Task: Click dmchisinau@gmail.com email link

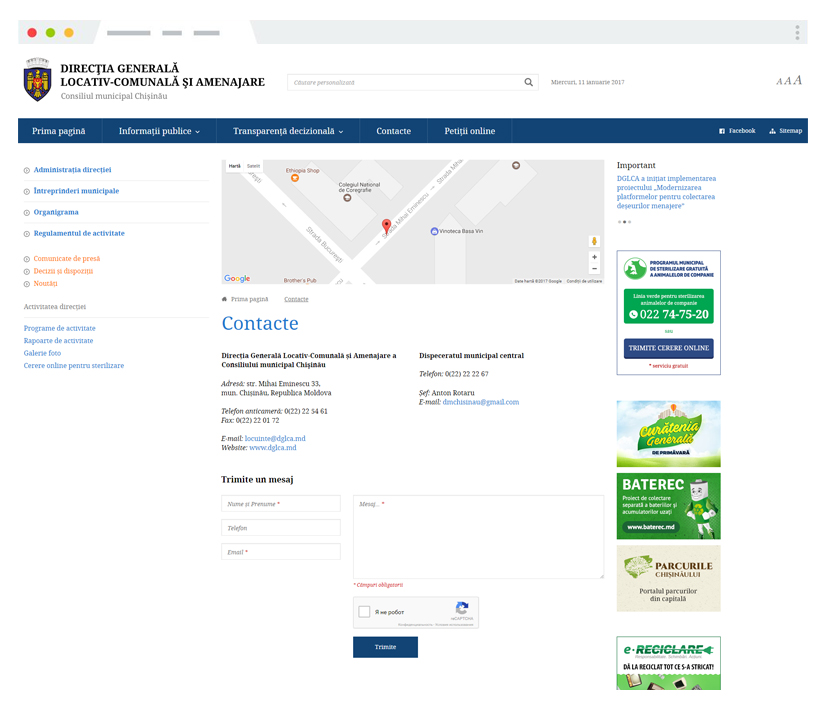Action: (481, 402)
